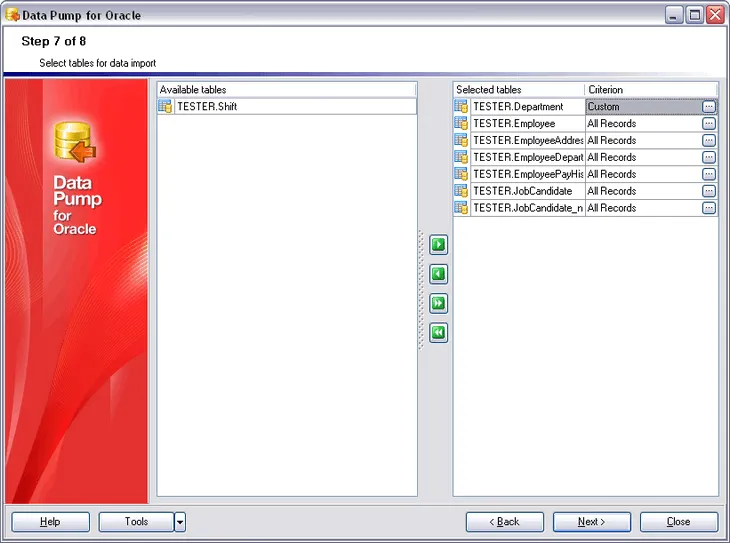Click the move selected table right arrow
Viewport: 730px width, 543px height.
click(x=438, y=244)
